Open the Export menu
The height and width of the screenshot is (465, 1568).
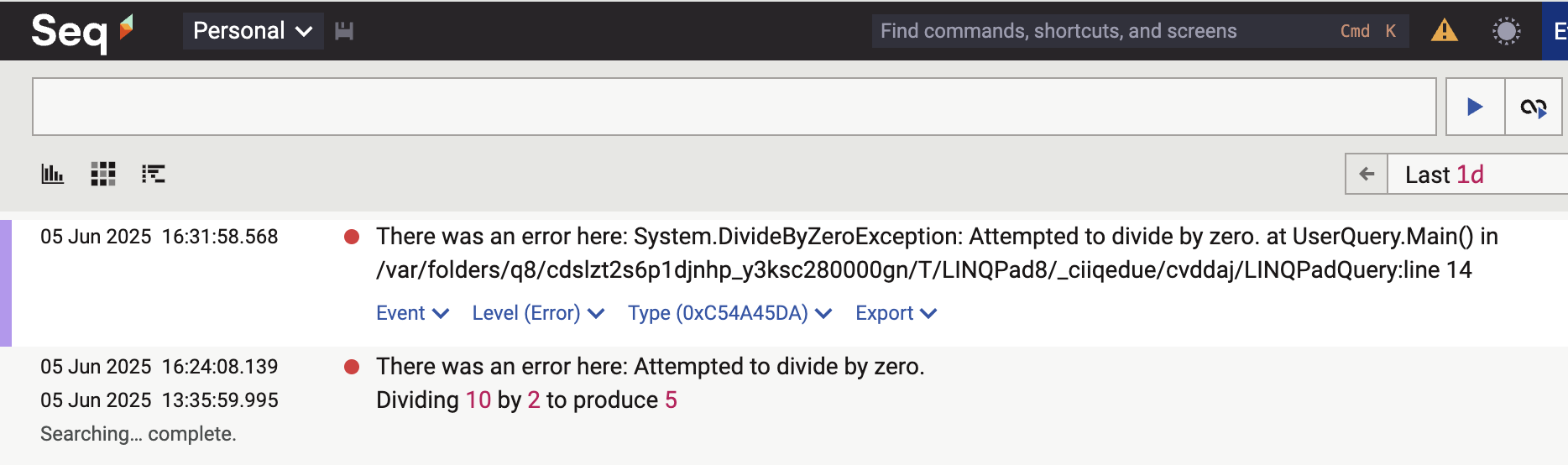click(x=896, y=313)
